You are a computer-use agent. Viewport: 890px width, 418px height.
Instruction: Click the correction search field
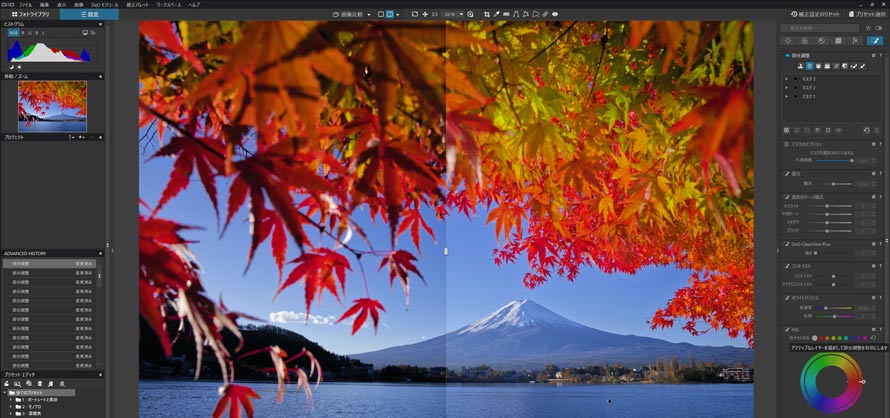820,28
